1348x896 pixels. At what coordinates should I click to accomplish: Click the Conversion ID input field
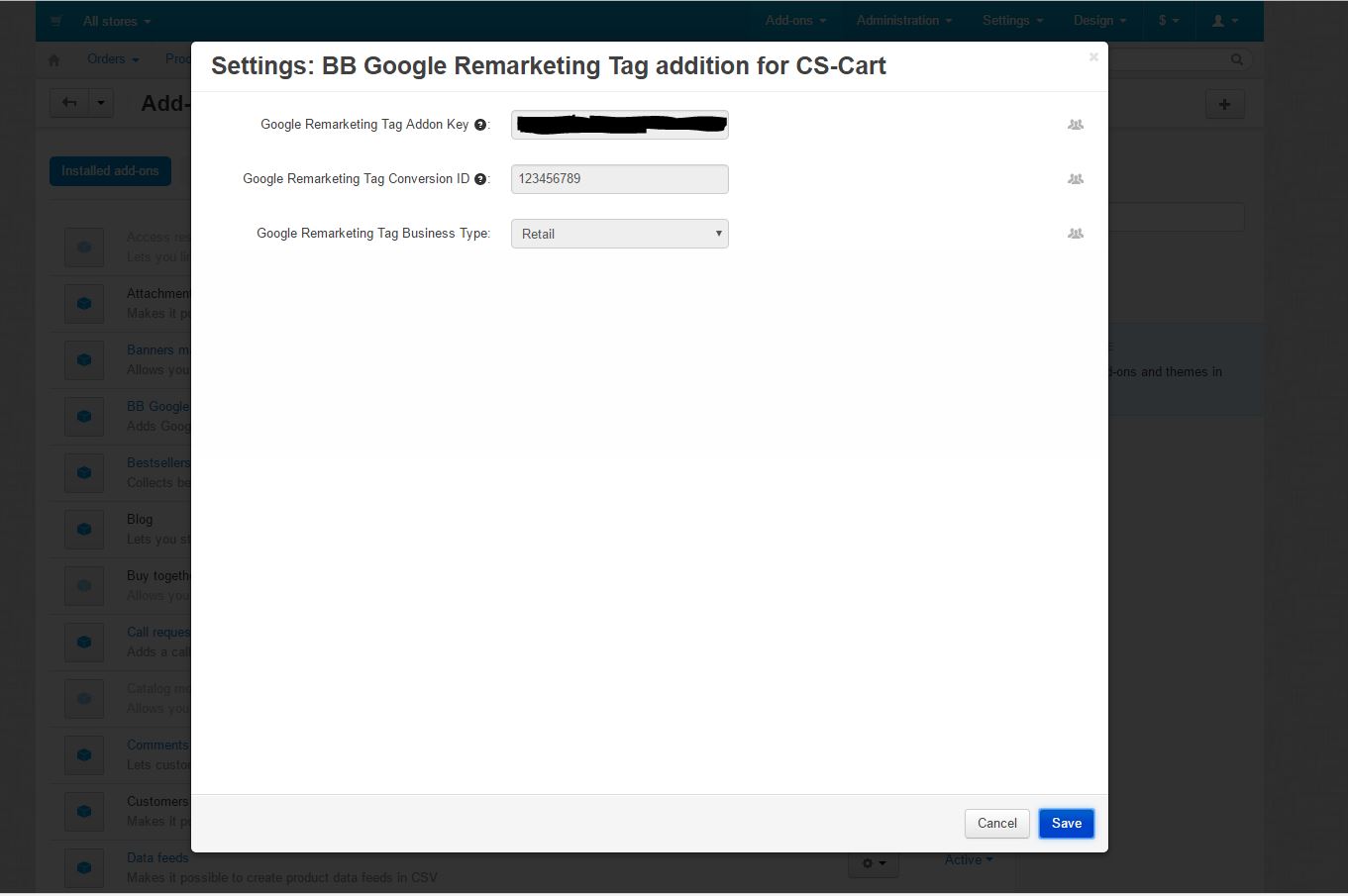click(619, 179)
